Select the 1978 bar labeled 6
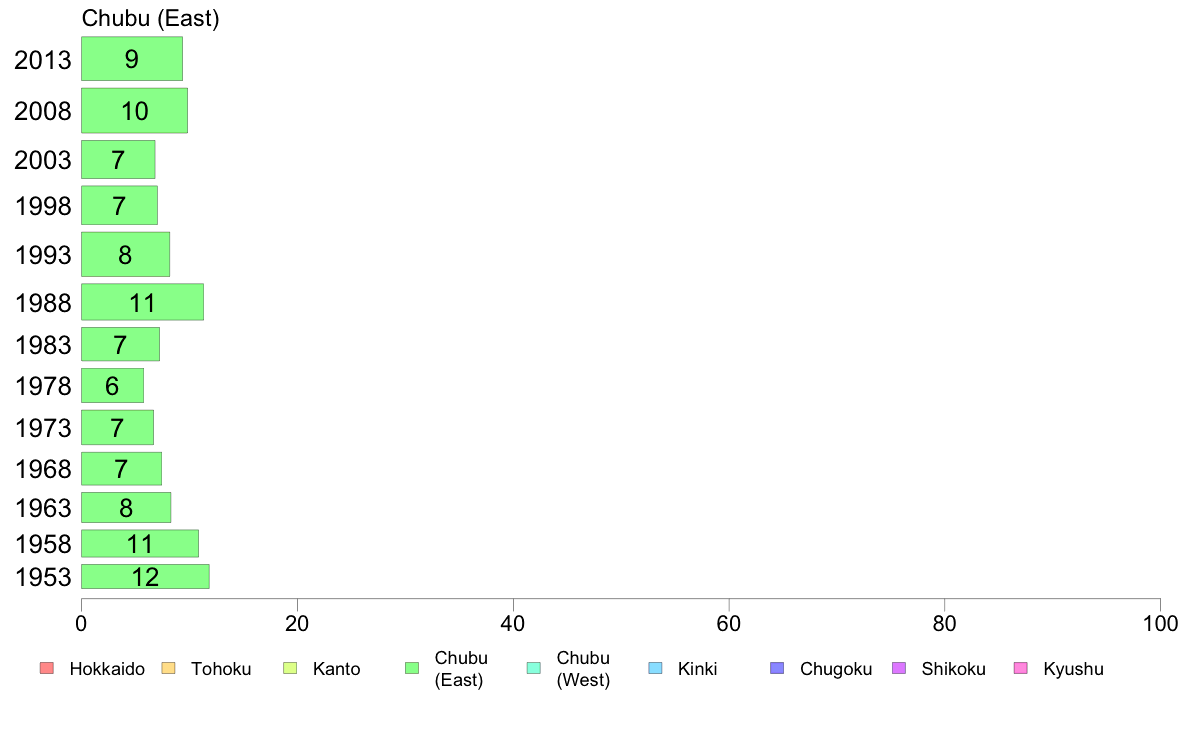 pos(112,385)
